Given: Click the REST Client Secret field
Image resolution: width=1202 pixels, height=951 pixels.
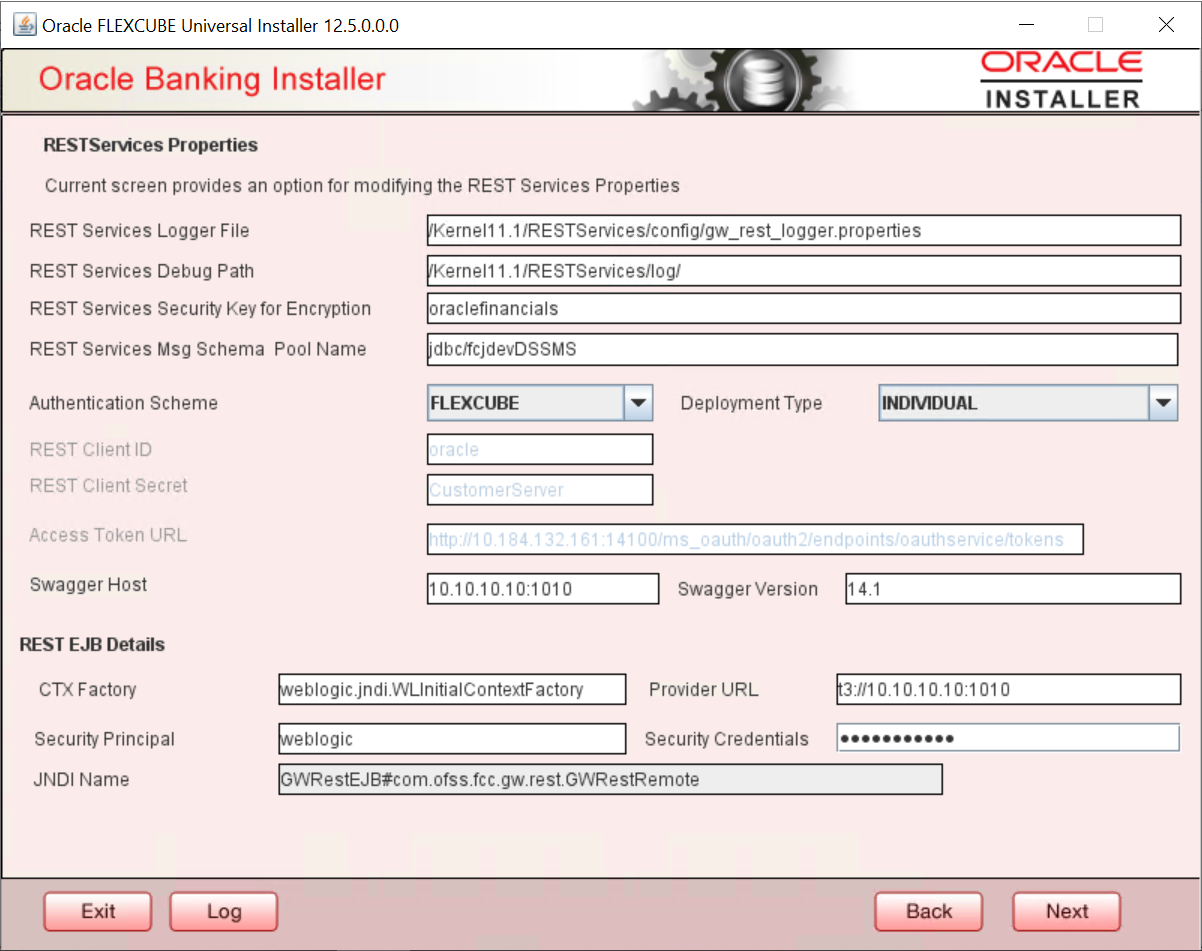Looking at the screenshot, I should click(x=540, y=490).
